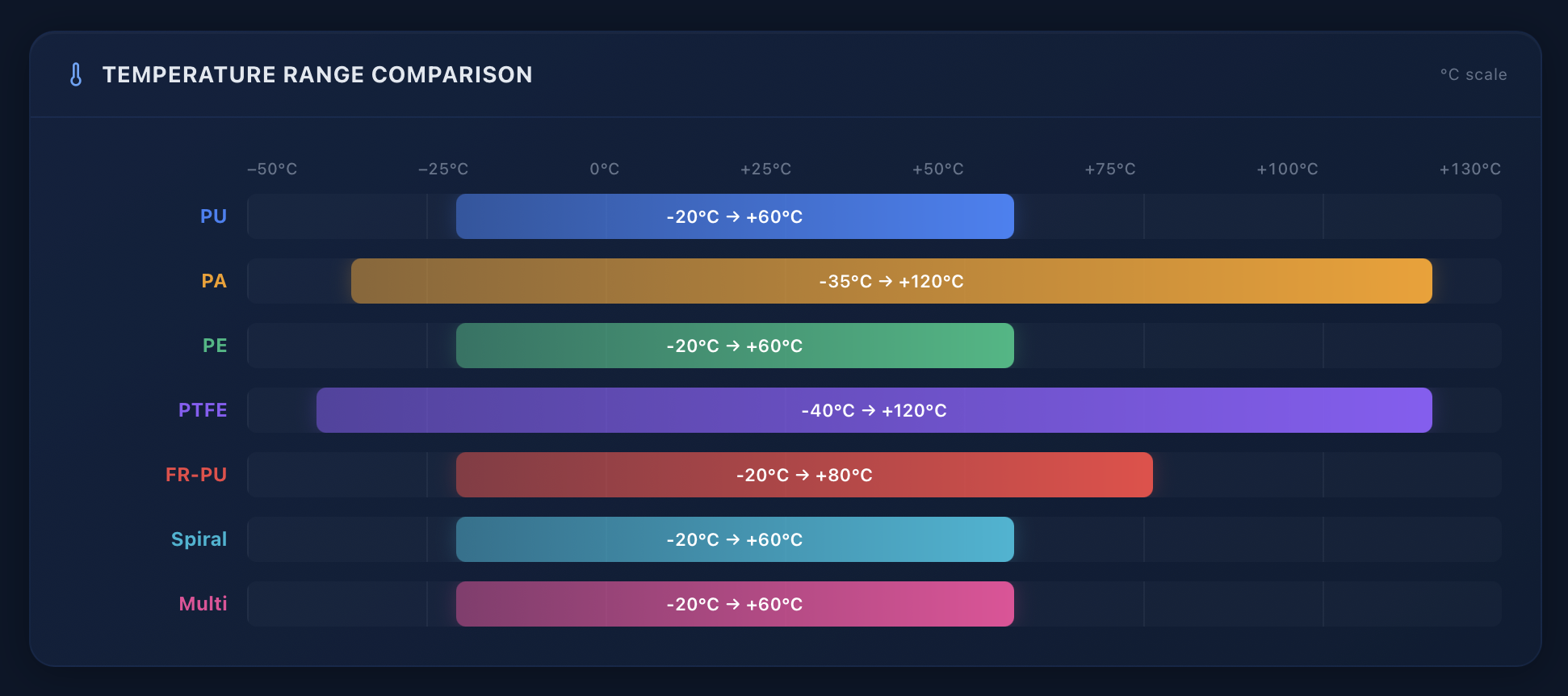
Task: Select the pink Multi range bar
Action: [735, 604]
